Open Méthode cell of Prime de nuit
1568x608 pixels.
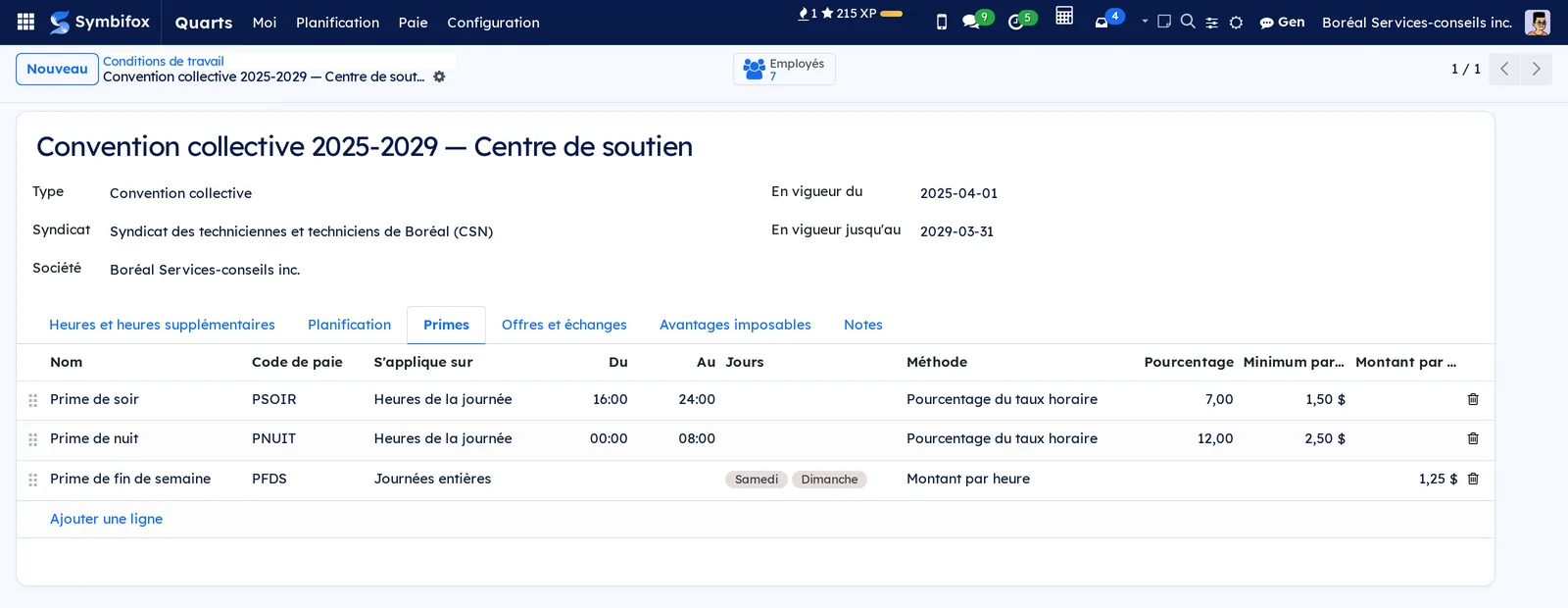point(1002,438)
